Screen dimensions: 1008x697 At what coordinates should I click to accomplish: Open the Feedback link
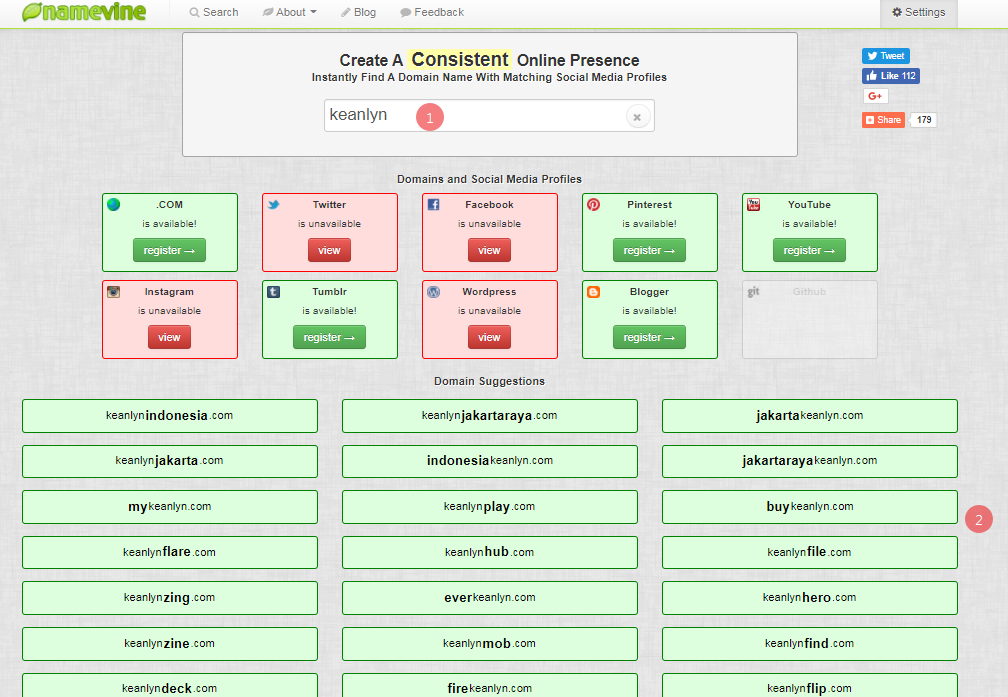(x=432, y=12)
